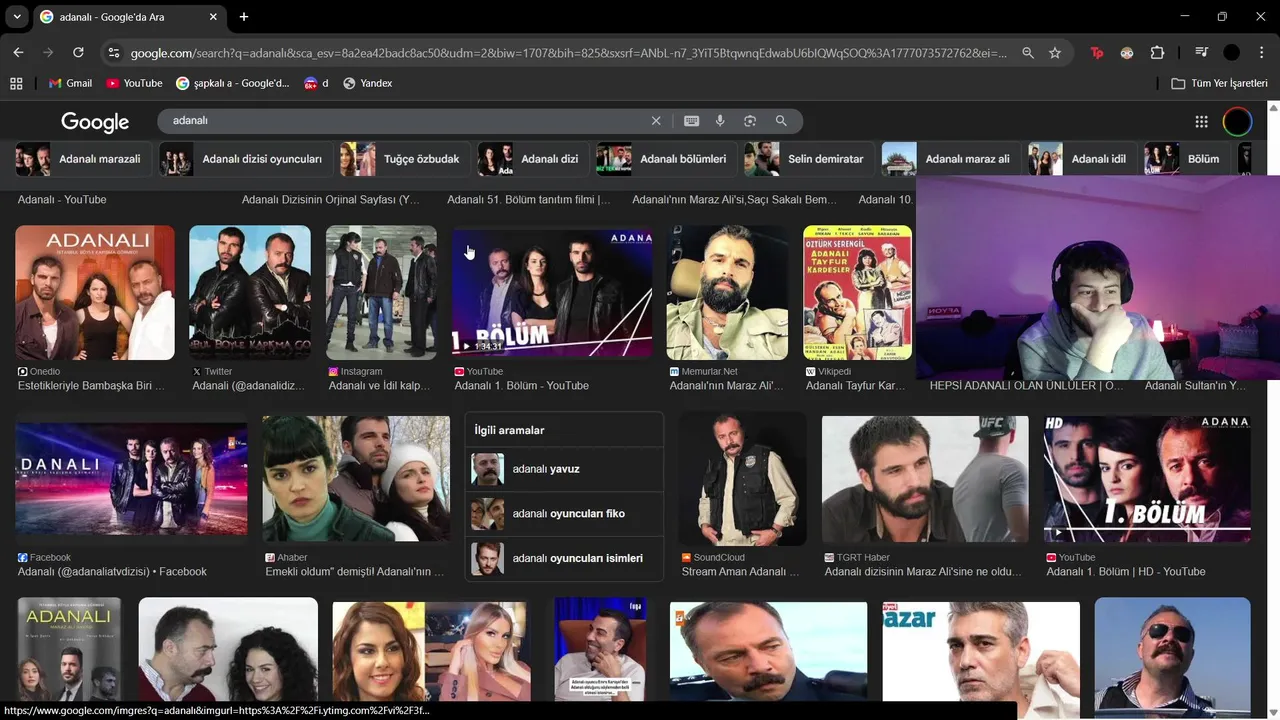1280x720 pixels.
Task: Bookmark this page with star icon
Action: 1055,53
